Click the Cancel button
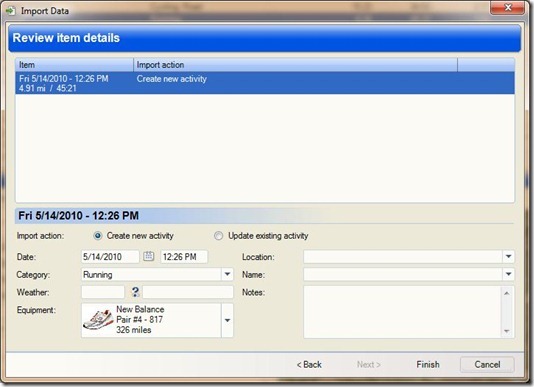 (x=487, y=365)
